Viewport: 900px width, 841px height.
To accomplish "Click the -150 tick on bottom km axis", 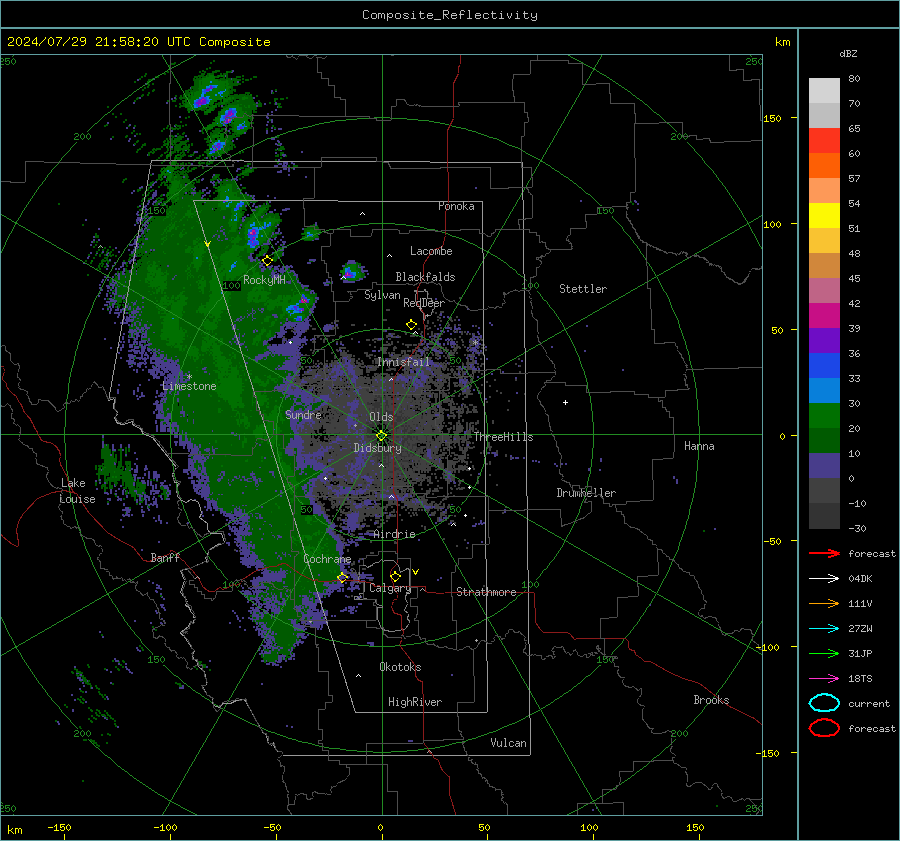I will click(59, 828).
